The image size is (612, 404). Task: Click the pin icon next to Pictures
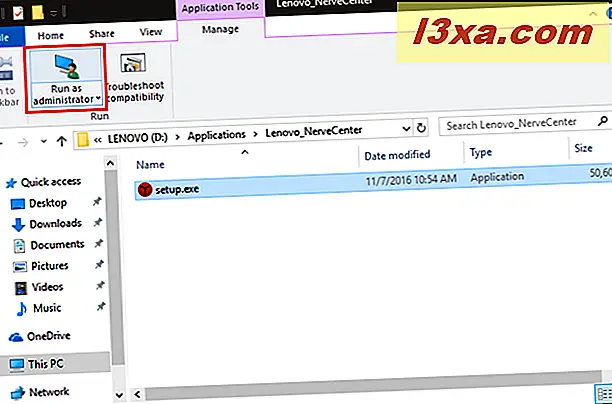pyautogui.click(x=99, y=265)
